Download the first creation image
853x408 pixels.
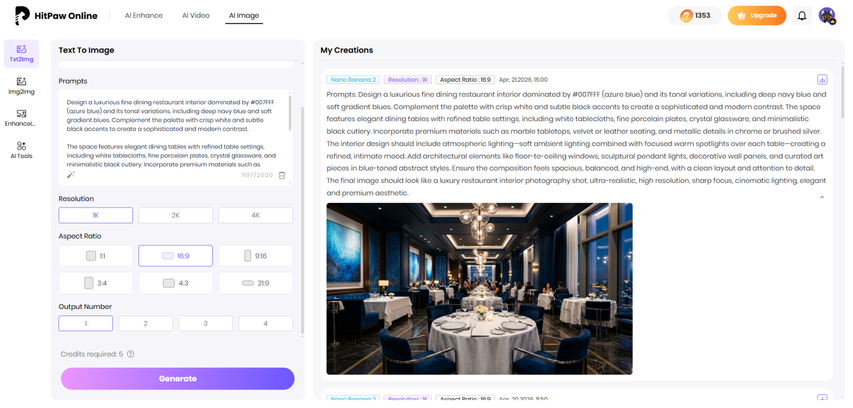(822, 79)
